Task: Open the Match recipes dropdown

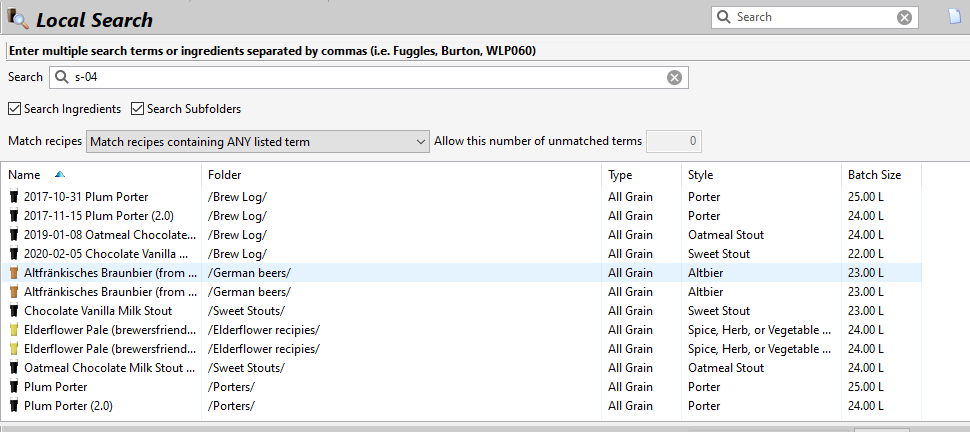Action: coord(258,142)
